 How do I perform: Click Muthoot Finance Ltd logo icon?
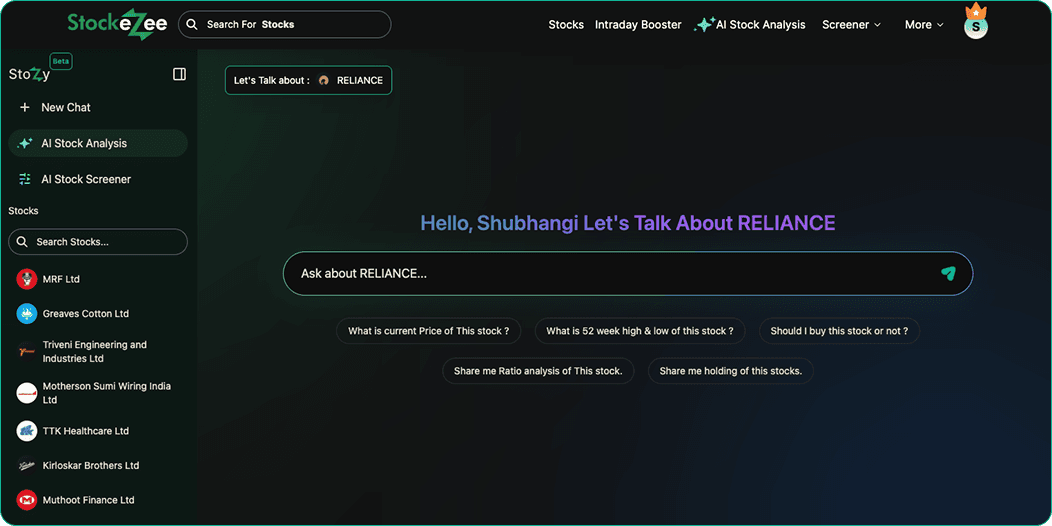pyautogui.click(x=27, y=500)
